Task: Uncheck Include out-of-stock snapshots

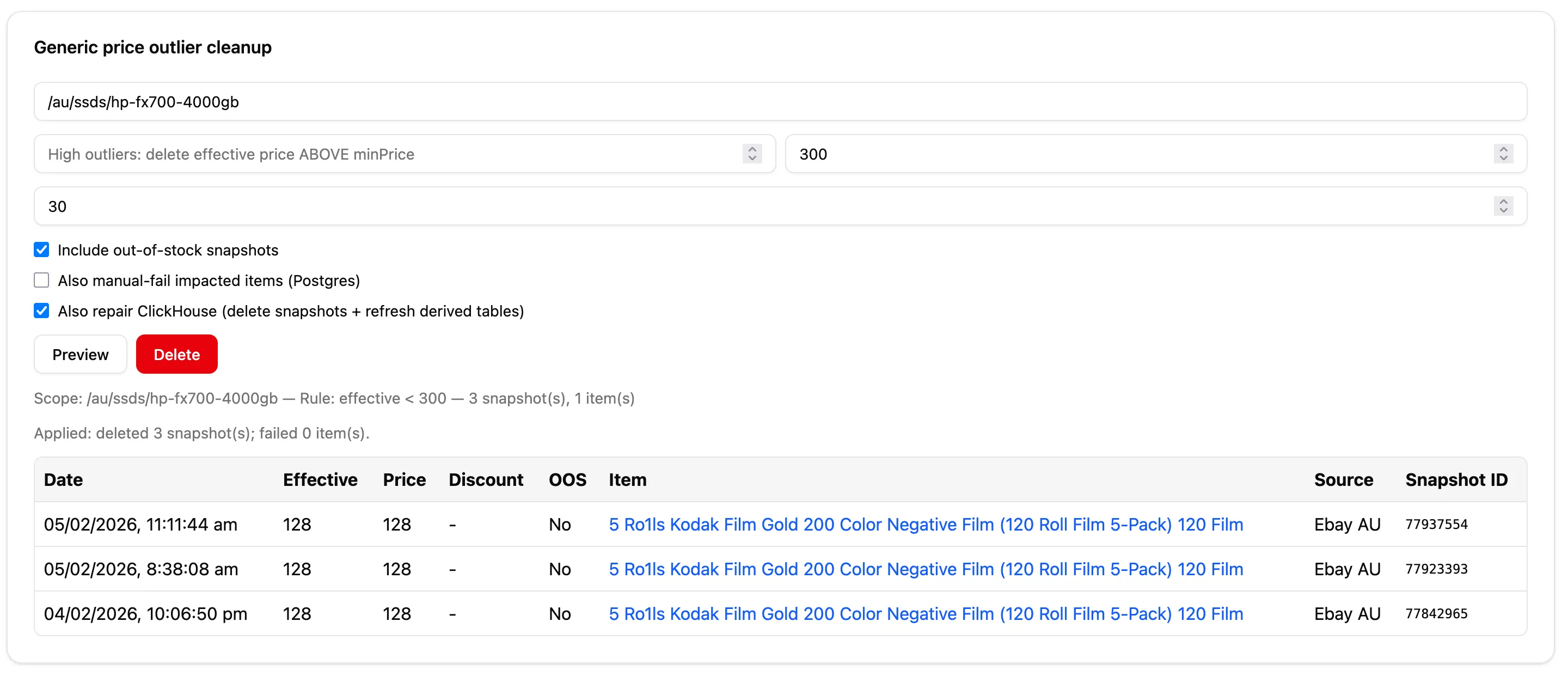Action: click(41, 250)
